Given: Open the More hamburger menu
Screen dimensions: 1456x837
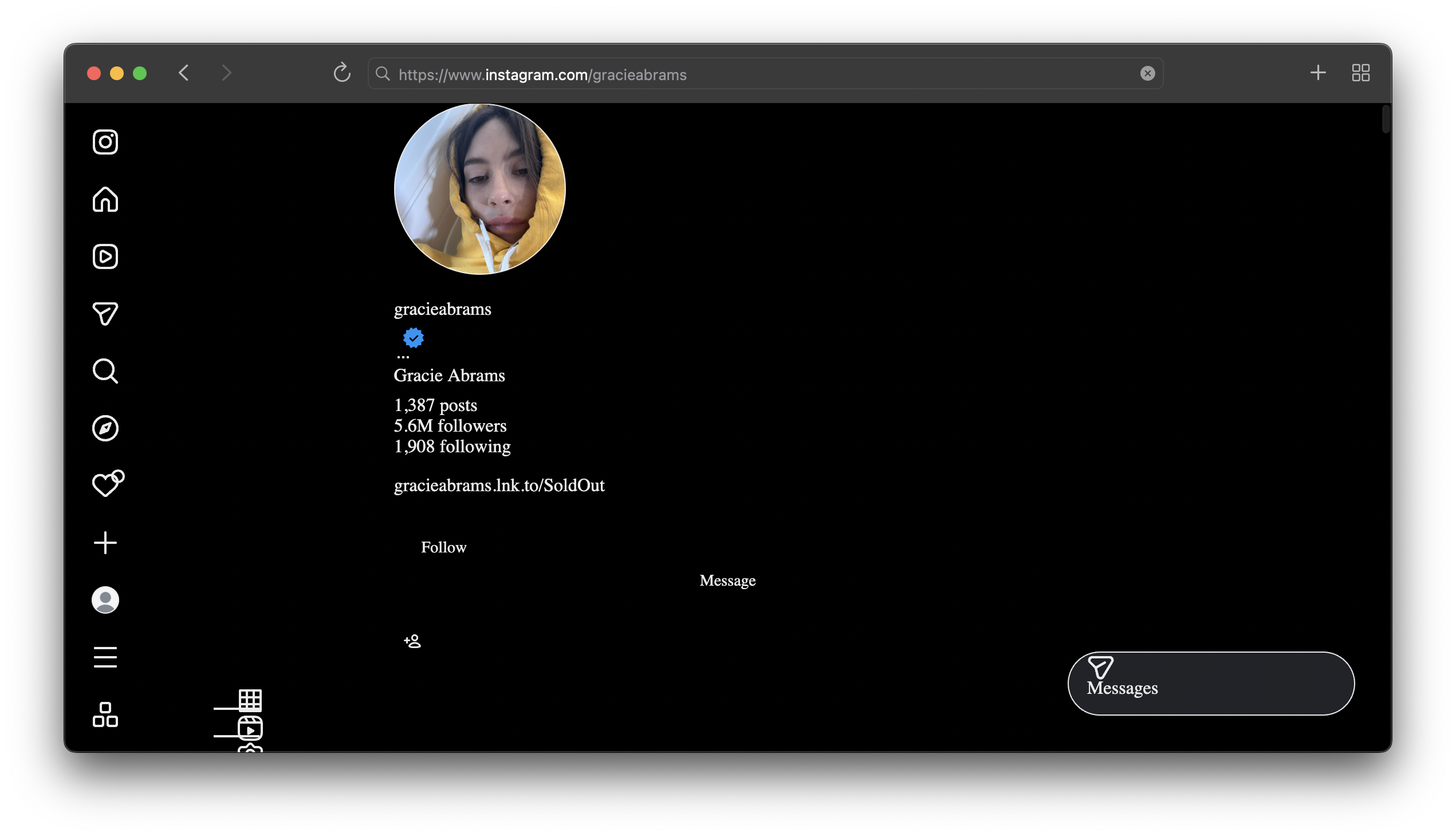Looking at the screenshot, I should (105, 657).
